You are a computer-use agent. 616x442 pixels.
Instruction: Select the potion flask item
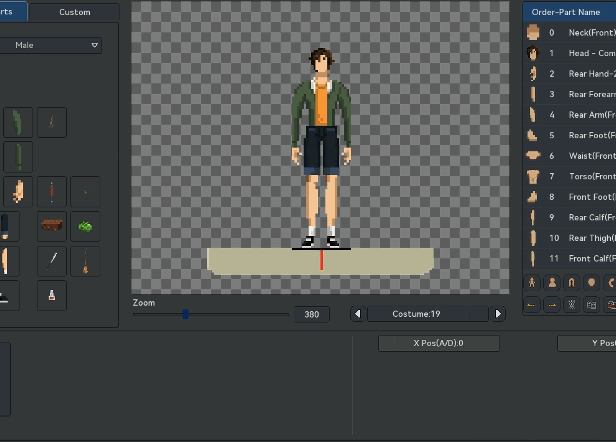(52, 295)
